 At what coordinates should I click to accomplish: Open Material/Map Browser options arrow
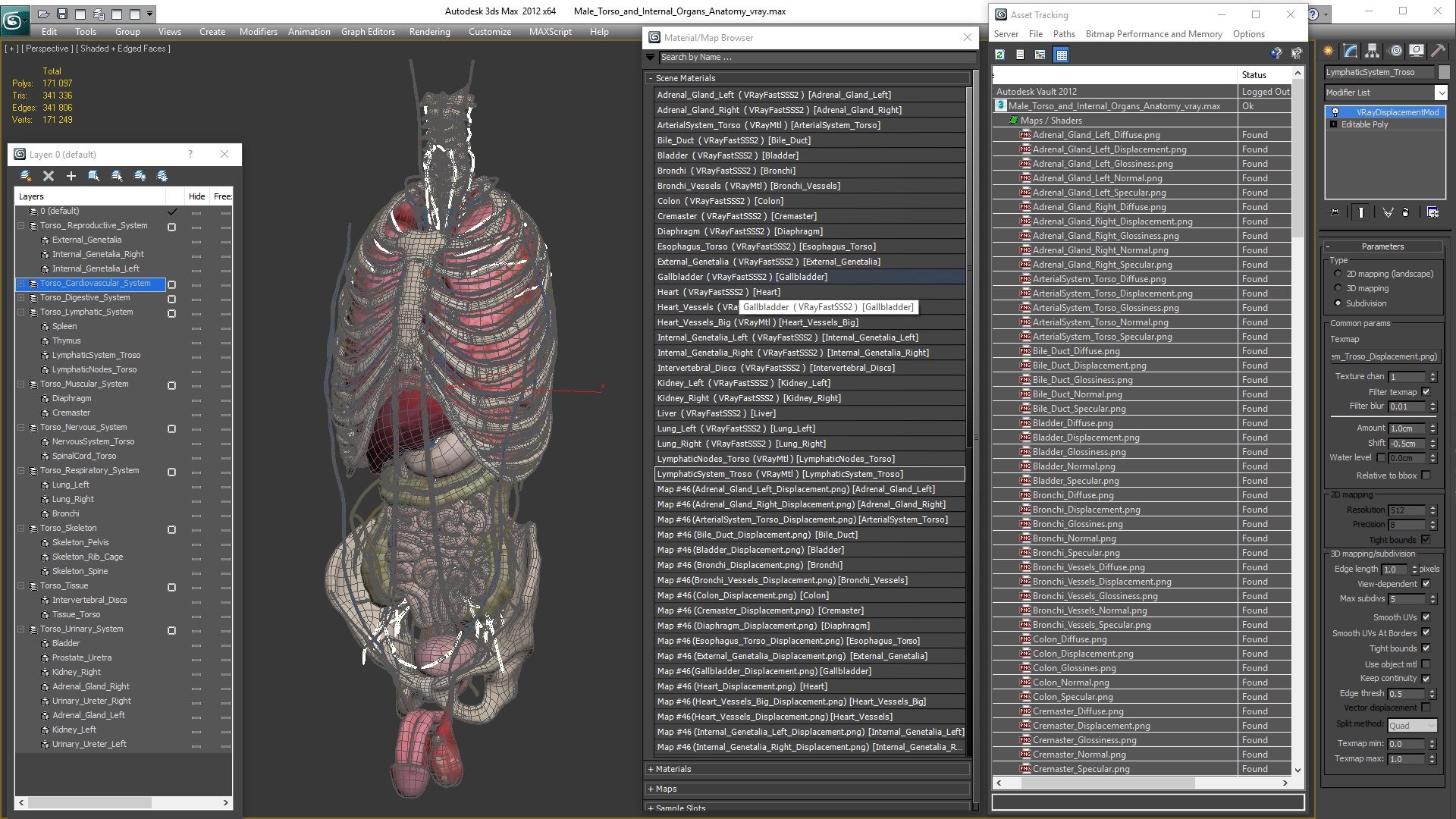[650, 57]
